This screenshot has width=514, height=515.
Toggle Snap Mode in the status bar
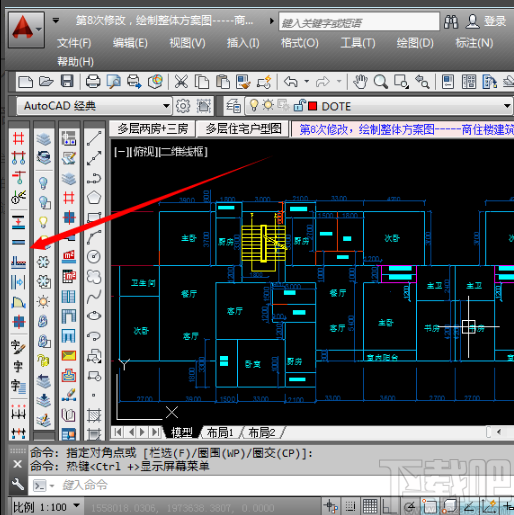[350, 506]
